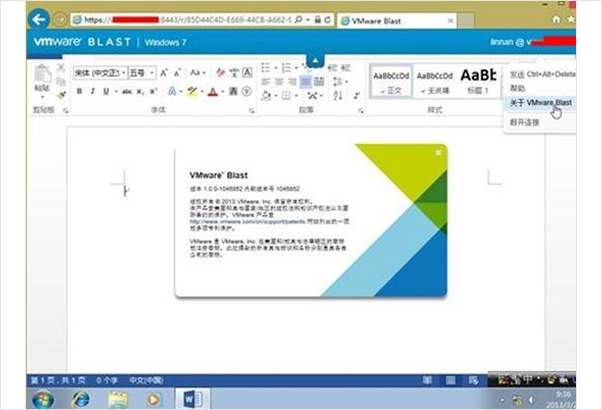Click the Text Effects glowing A icon
Image resolution: width=602 pixels, height=410 pixels.
coord(172,91)
